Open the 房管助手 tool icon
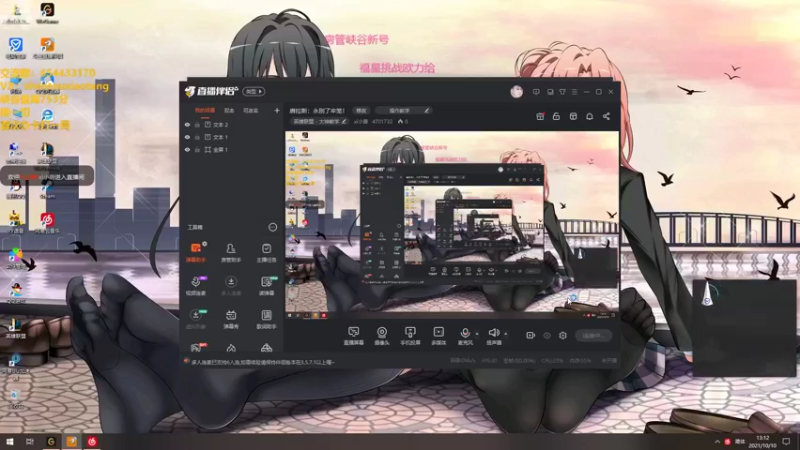 click(231, 252)
